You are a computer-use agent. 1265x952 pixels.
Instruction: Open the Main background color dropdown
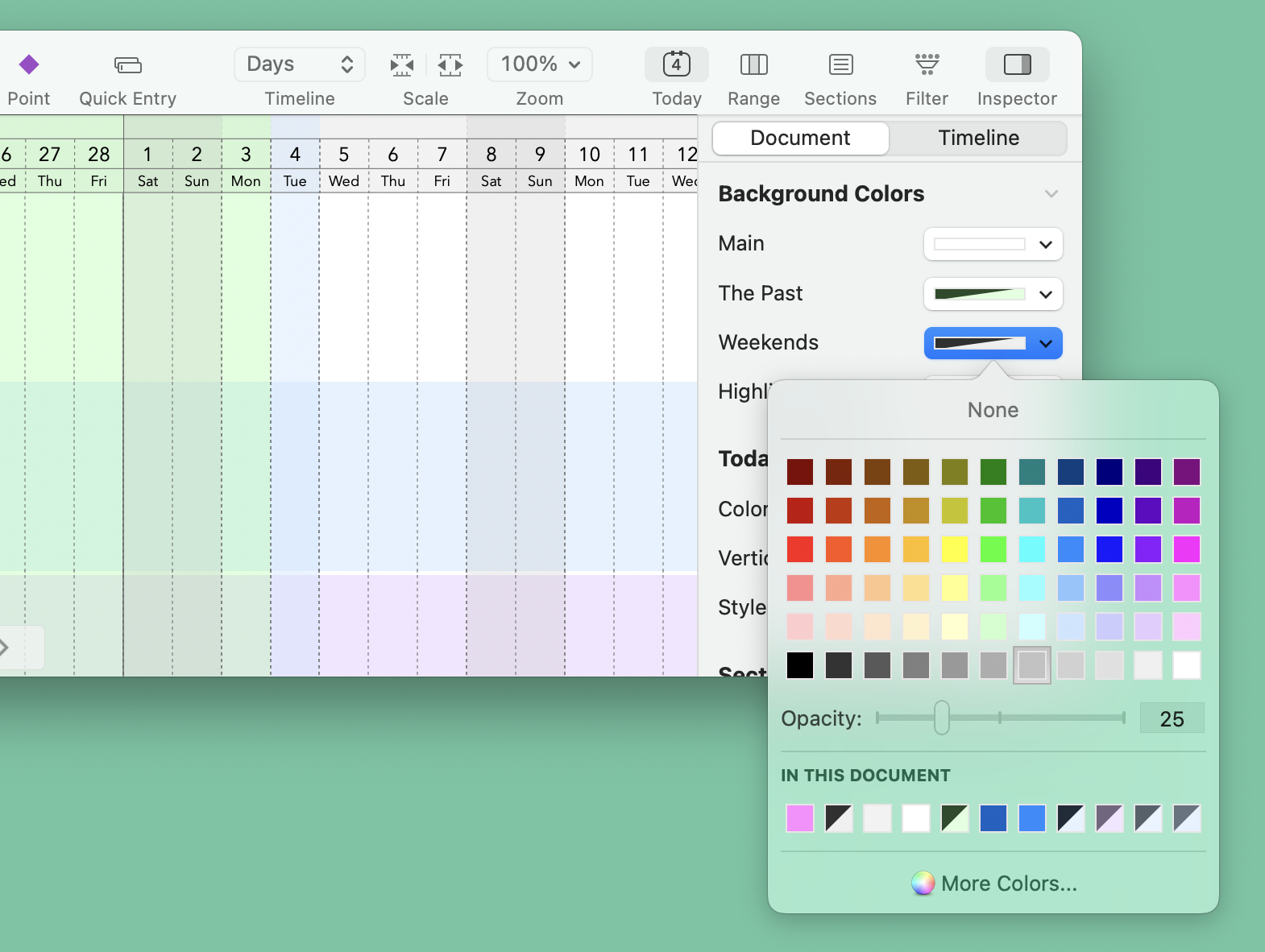pos(993,244)
